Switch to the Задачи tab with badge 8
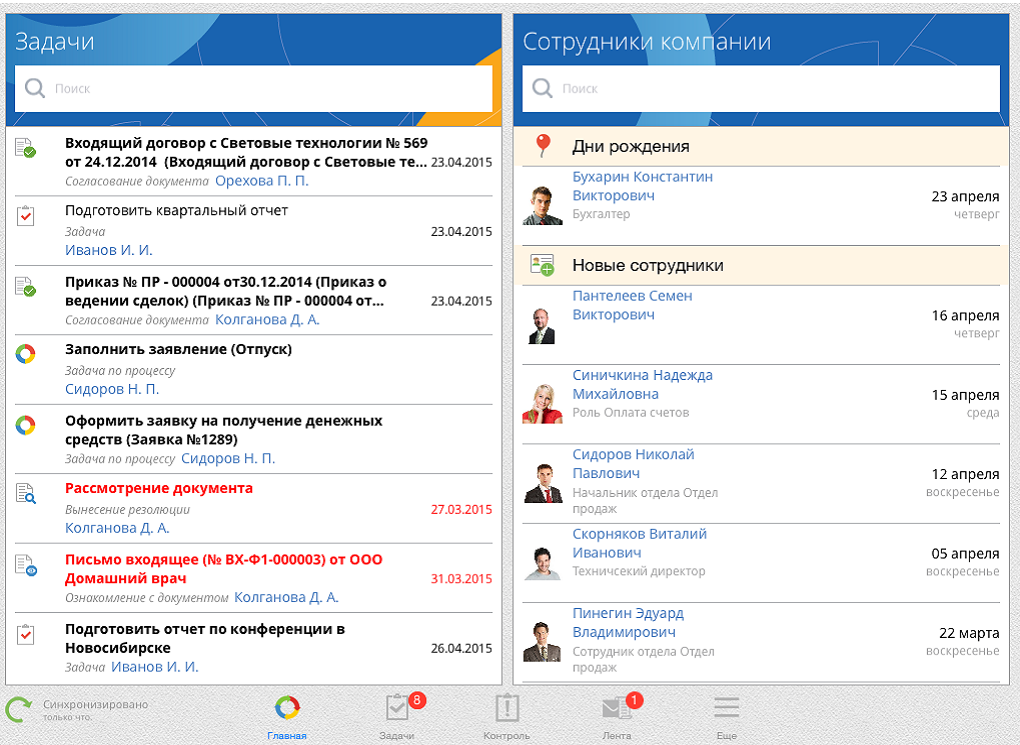Screen dimensions: 1020x745 (397, 717)
